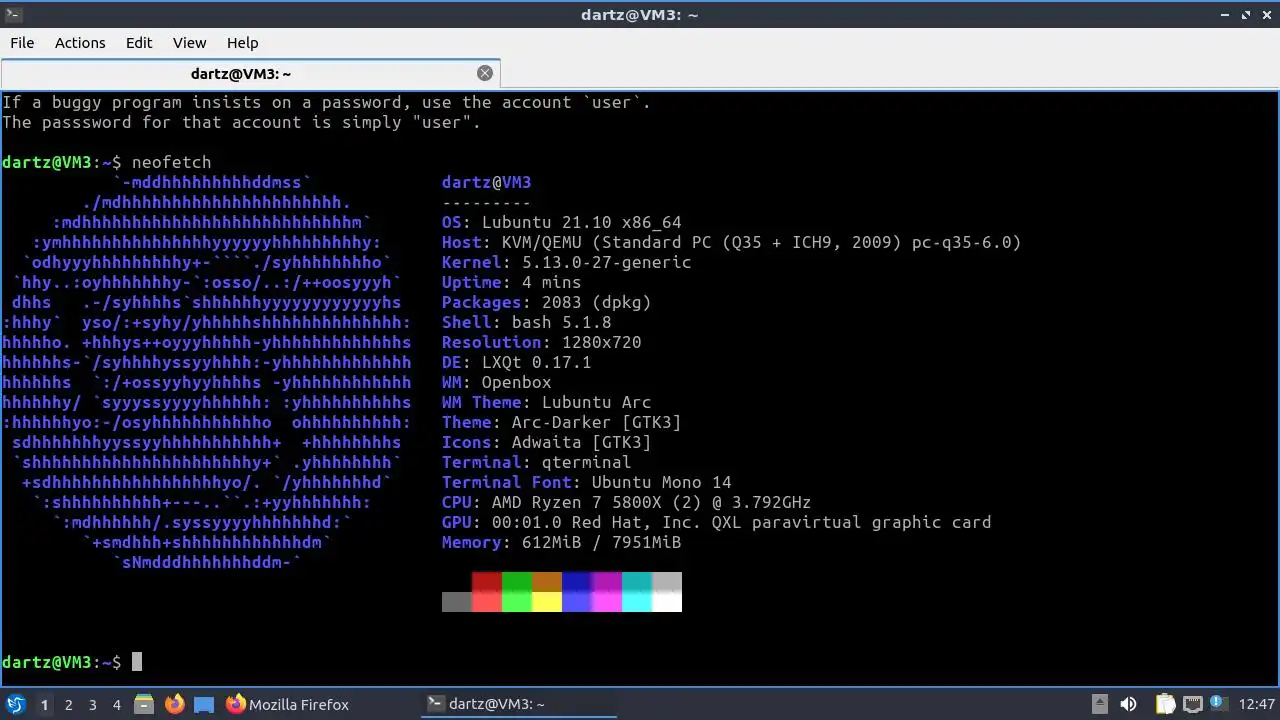Open the LXQt application menu
Image resolution: width=1280 pixels, height=720 pixels.
click(x=15, y=704)
